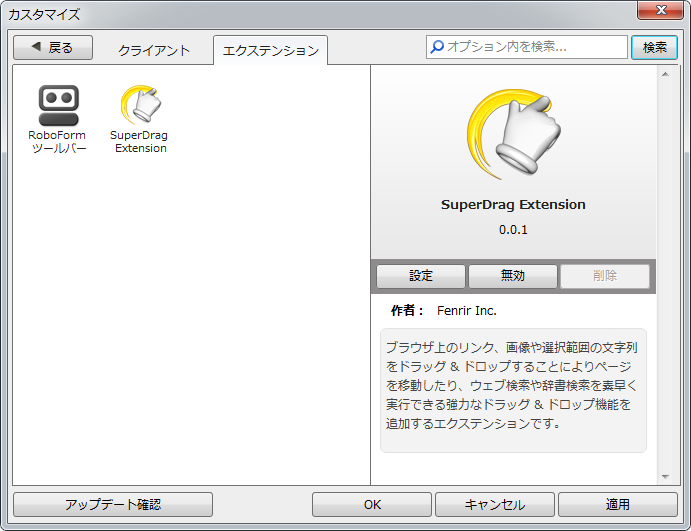Cancel with the キャンセル button
The height and width of the screenshot is (531, 691).
tap(495, 504)
